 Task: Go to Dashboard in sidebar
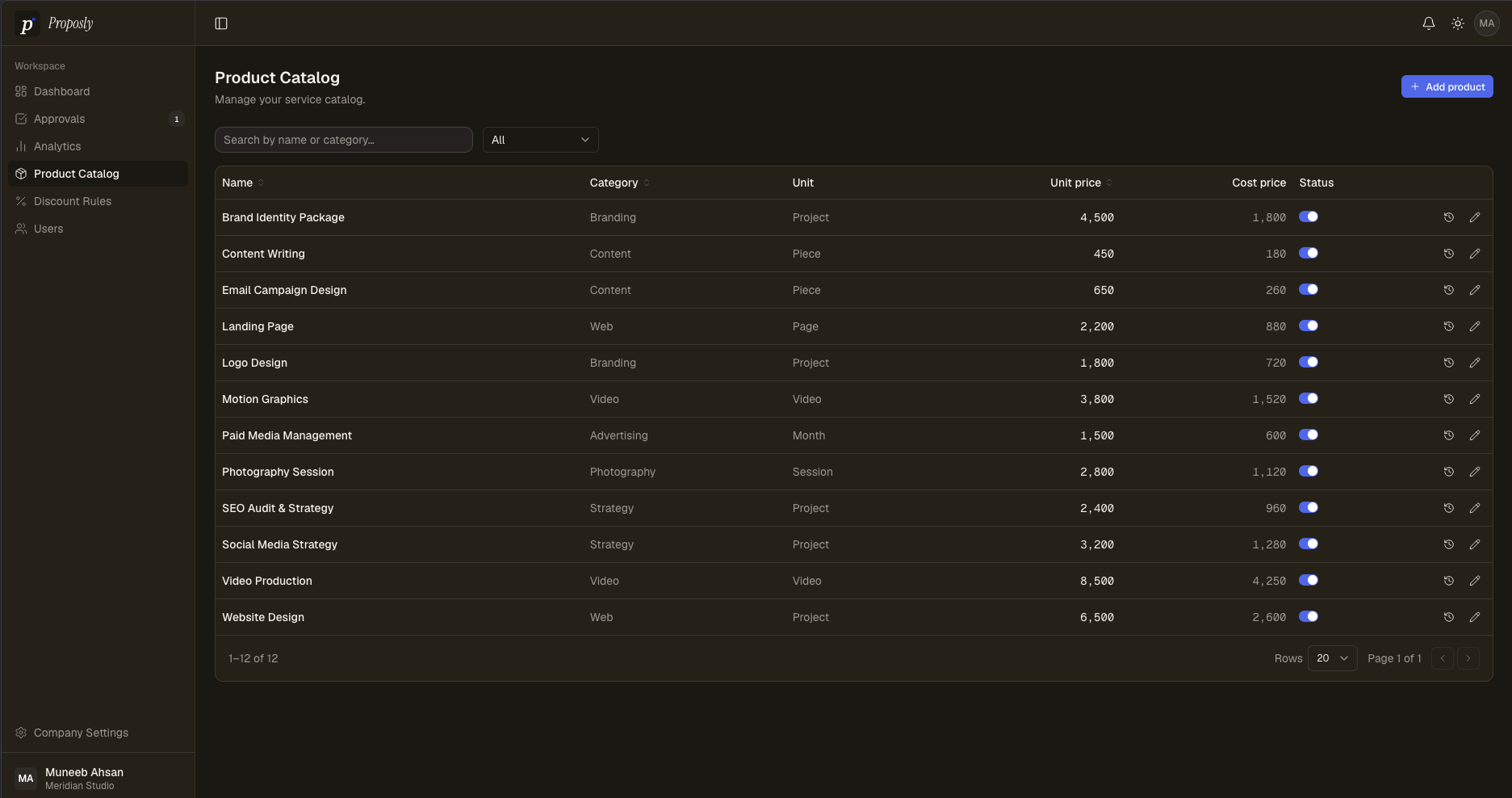click(x=98, y=91)
